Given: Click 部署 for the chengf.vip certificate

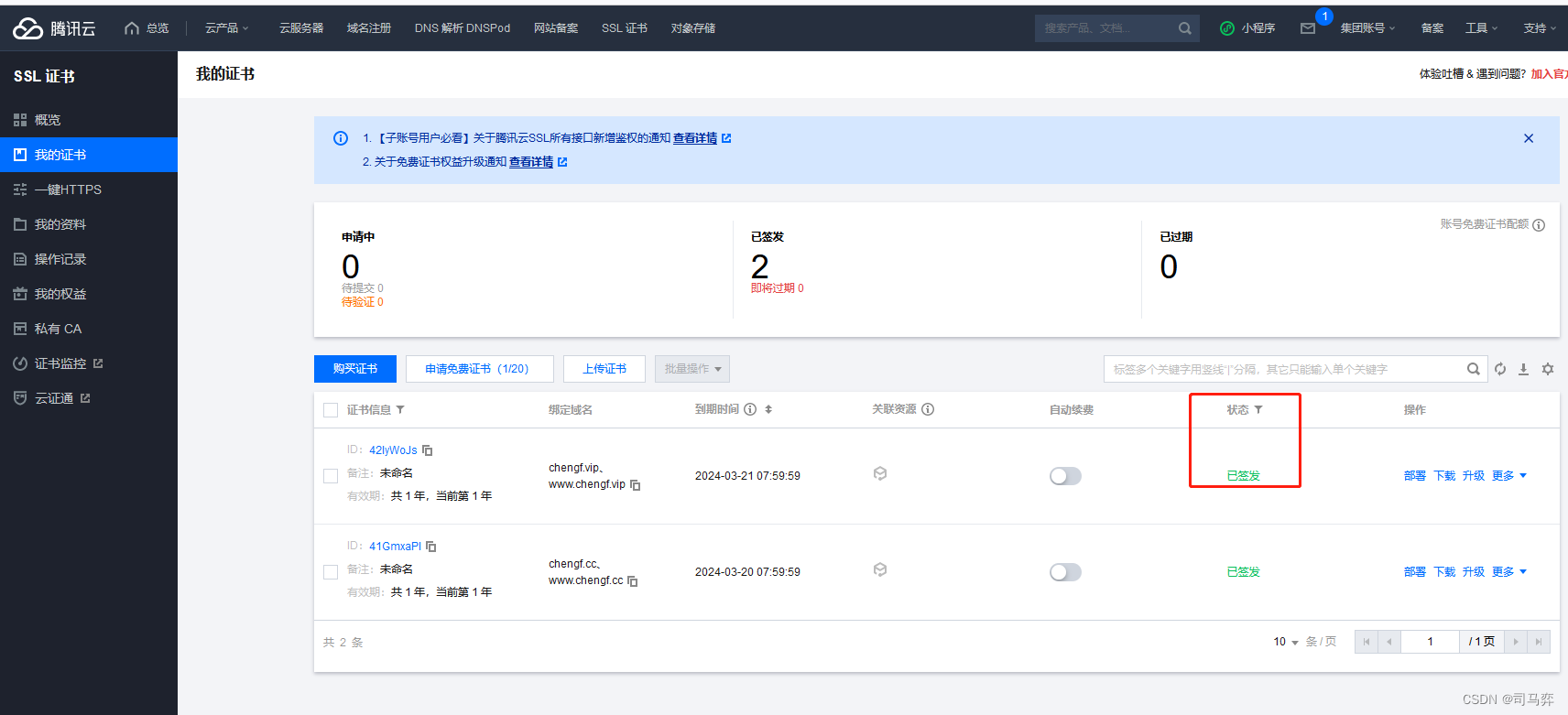Looking at the screenshot, I should click(x=1415, y=476).
